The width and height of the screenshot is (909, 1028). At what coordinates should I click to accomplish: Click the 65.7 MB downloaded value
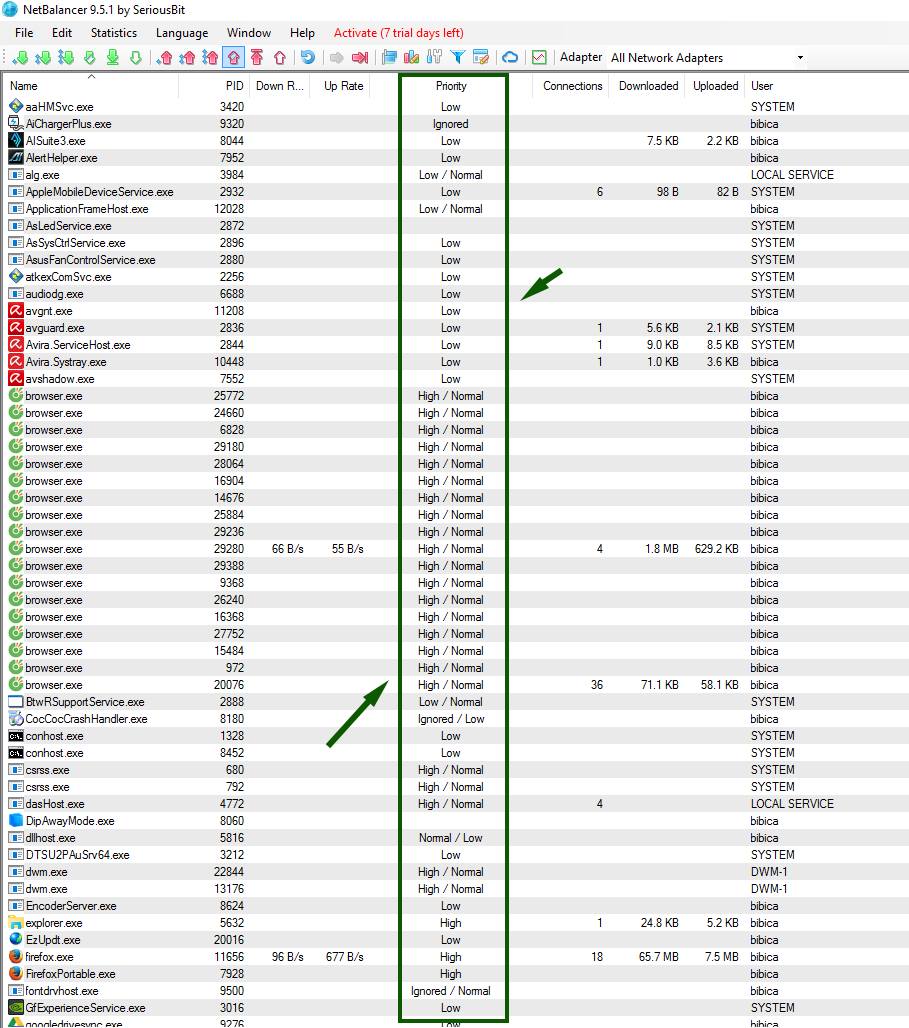658,957
